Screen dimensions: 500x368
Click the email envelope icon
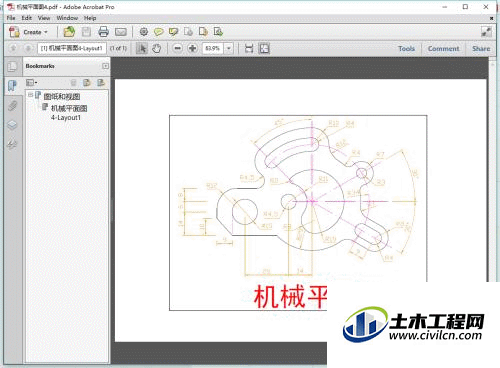121,32
